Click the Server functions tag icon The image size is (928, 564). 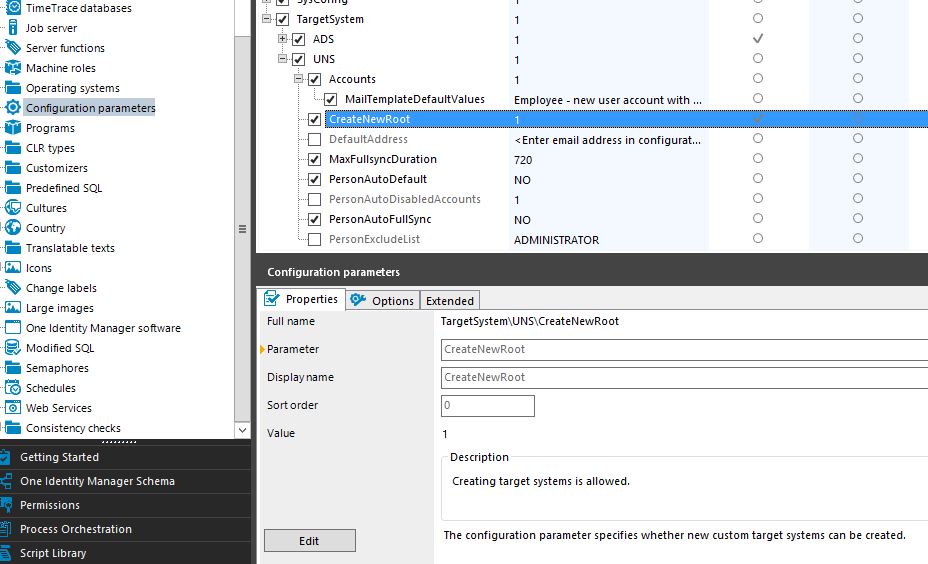tap(12, 47)
